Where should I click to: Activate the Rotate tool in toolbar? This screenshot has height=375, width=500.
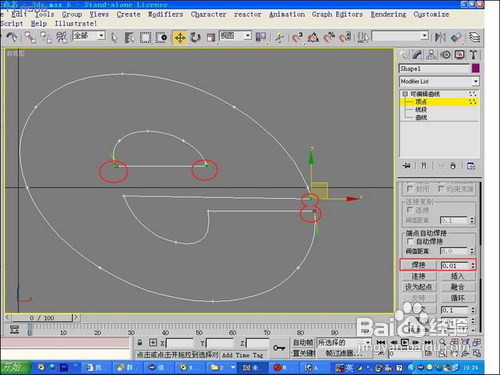[196, 38]
